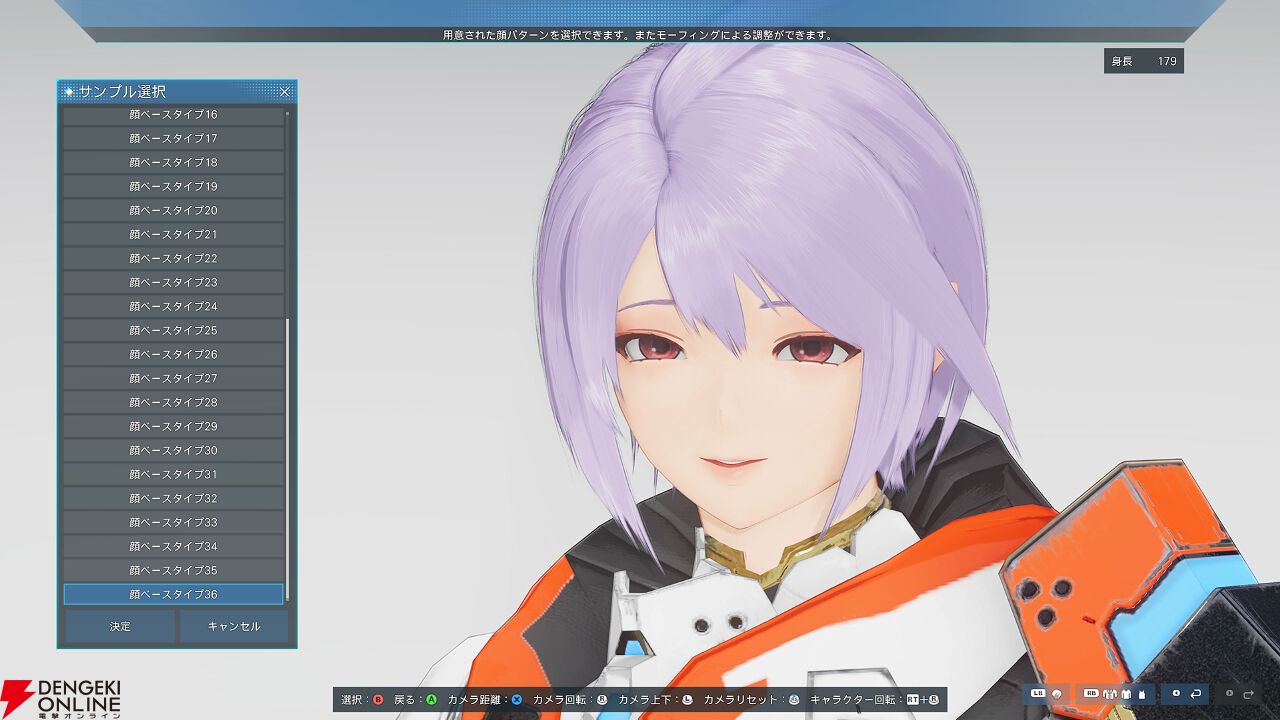Select the basewear shirt display icon
1280x720 pixels.
pyautogui.click(x=1126, y=694)
